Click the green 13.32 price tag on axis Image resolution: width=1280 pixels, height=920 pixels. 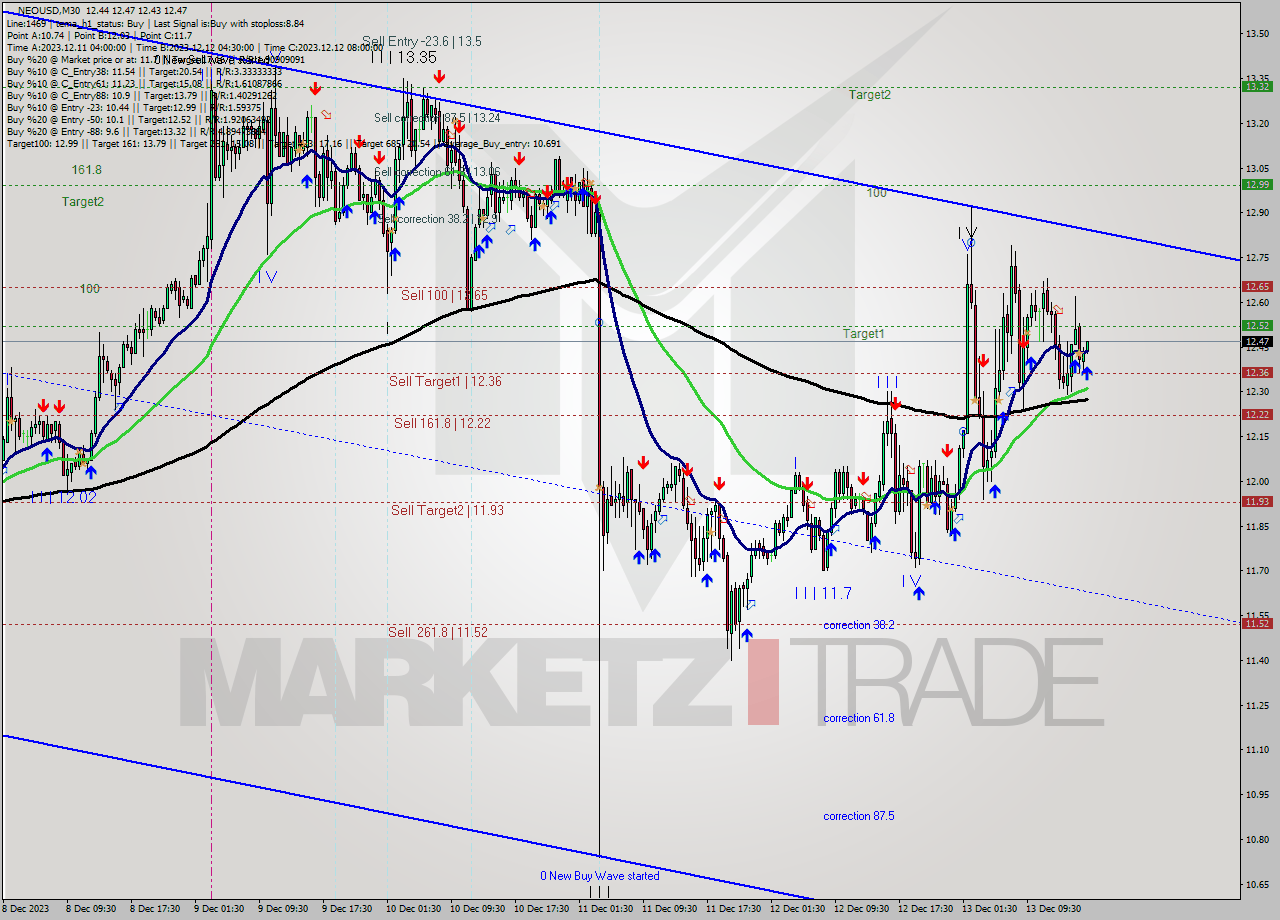pyautogui.click(x=1256, y=87)
